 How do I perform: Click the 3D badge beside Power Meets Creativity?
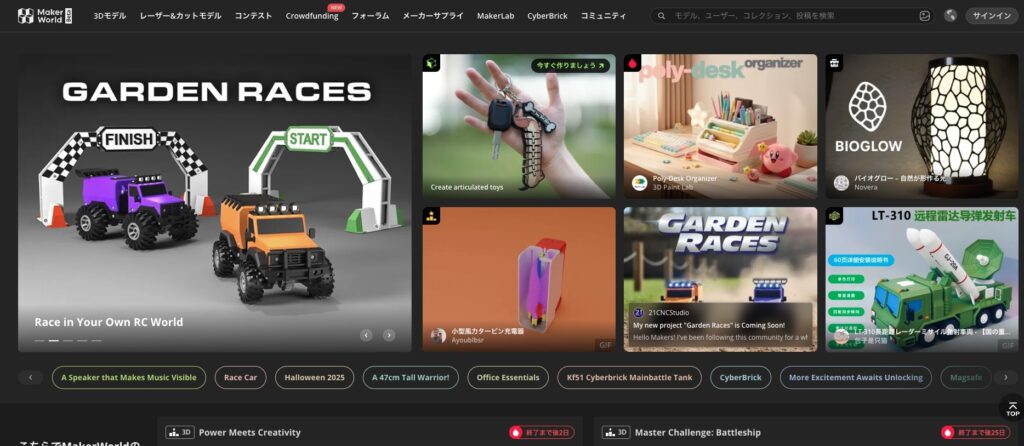pos(180,433)
